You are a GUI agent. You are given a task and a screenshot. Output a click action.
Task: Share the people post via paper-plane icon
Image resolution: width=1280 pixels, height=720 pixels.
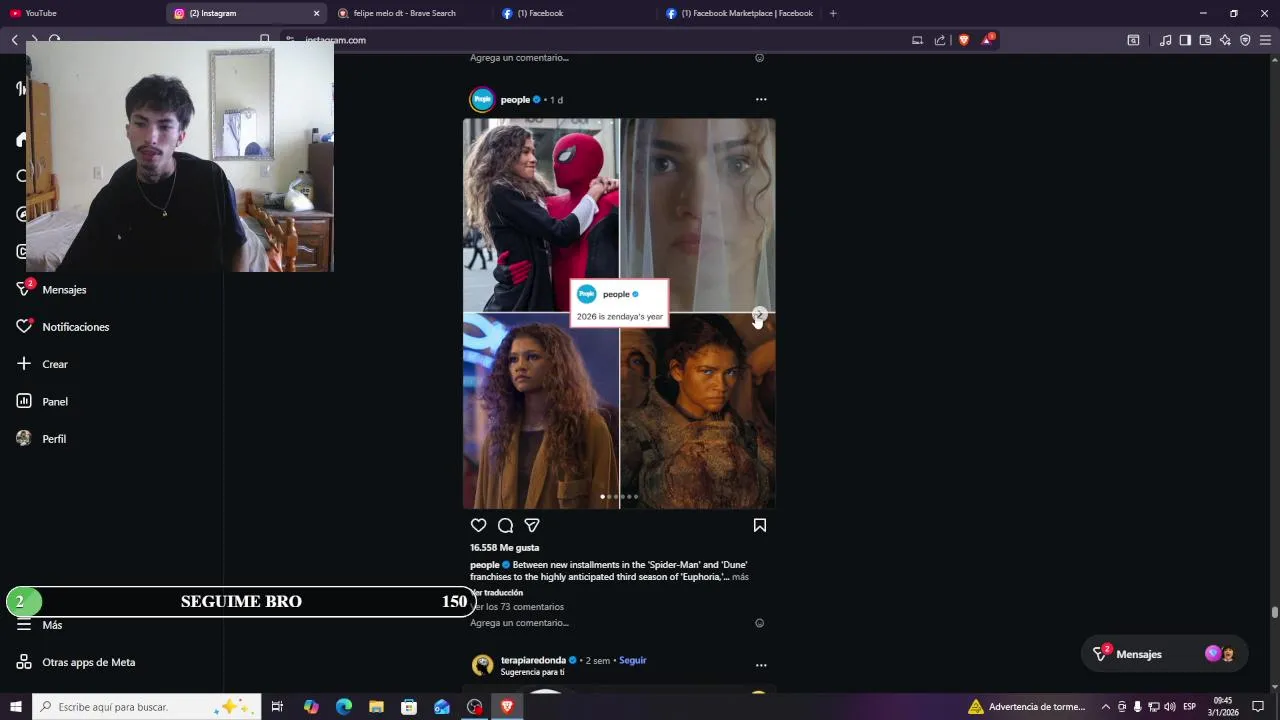coord(532,525)
